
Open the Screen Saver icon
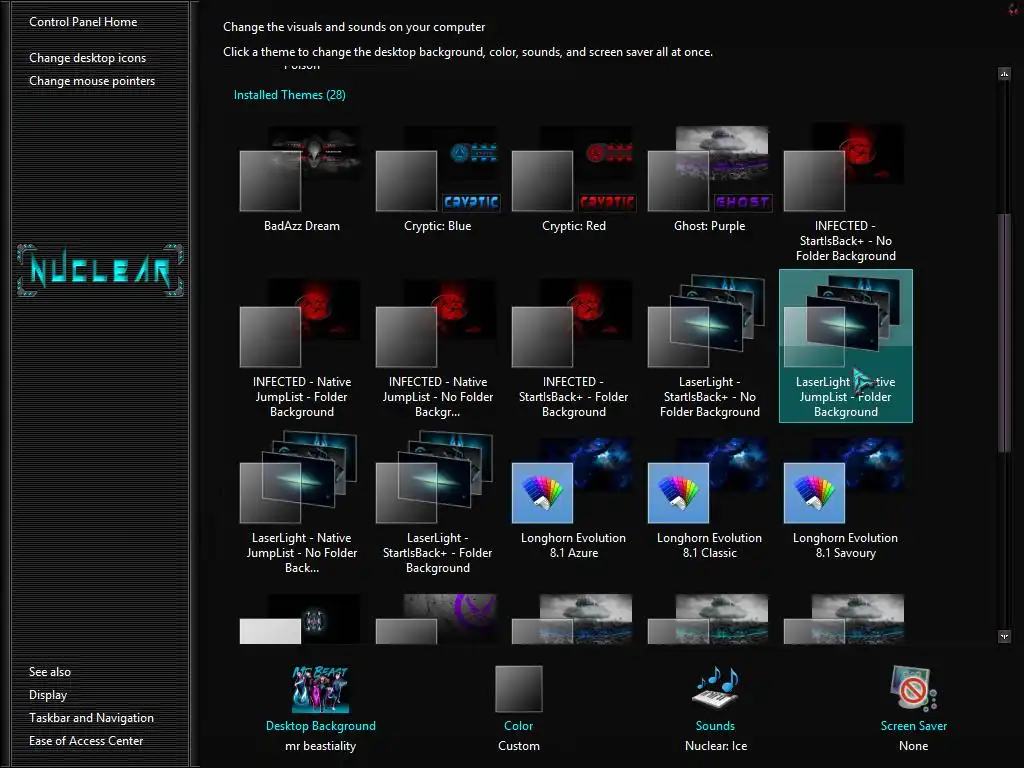pos(913,689)
